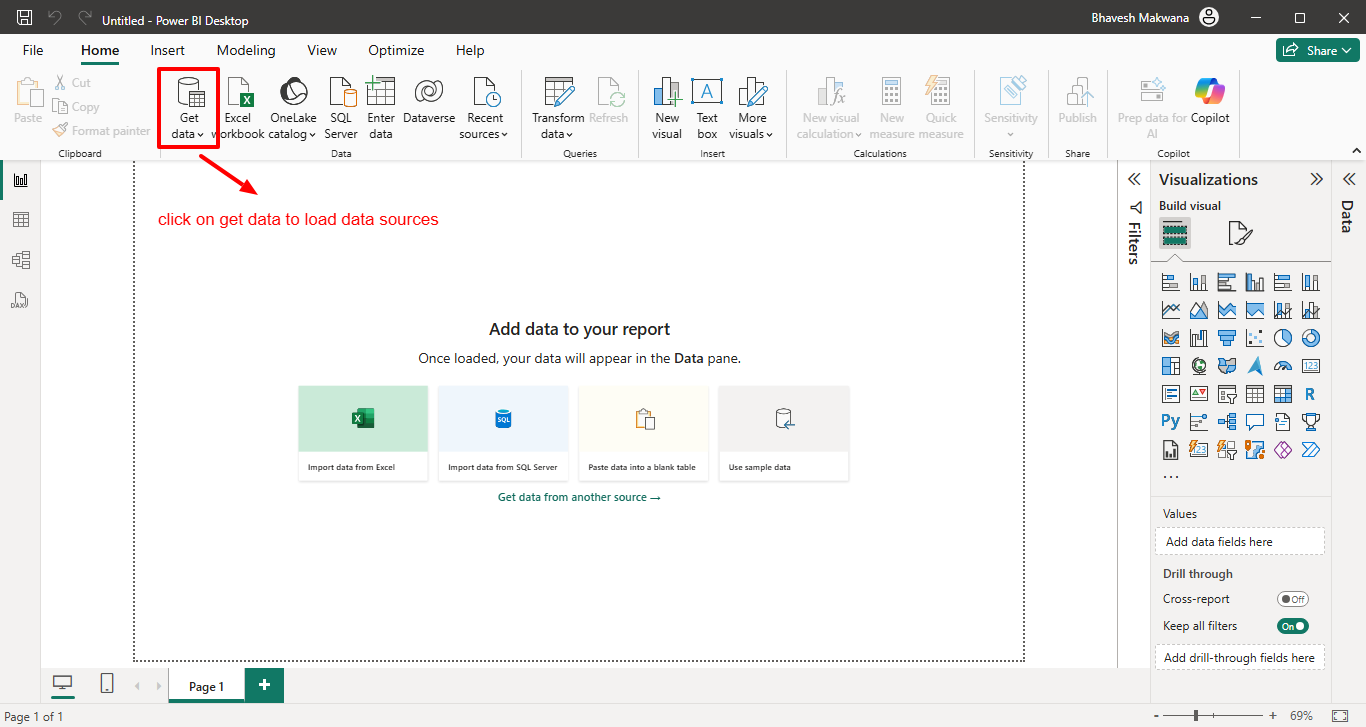
Task: Click the Copilot icon in ribbon
Action: coord(1210,92)
